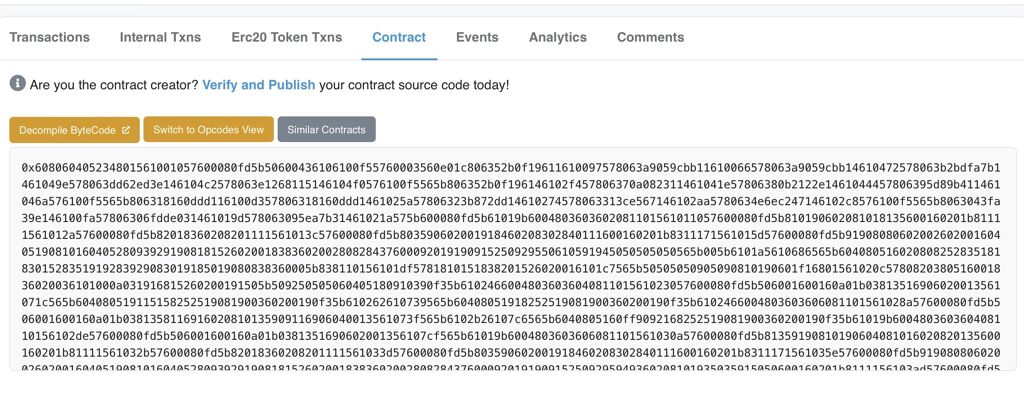Switch to Internal Txns tab
The width and height of the screenshot is (1024, 416).
[x=161, y=37]
